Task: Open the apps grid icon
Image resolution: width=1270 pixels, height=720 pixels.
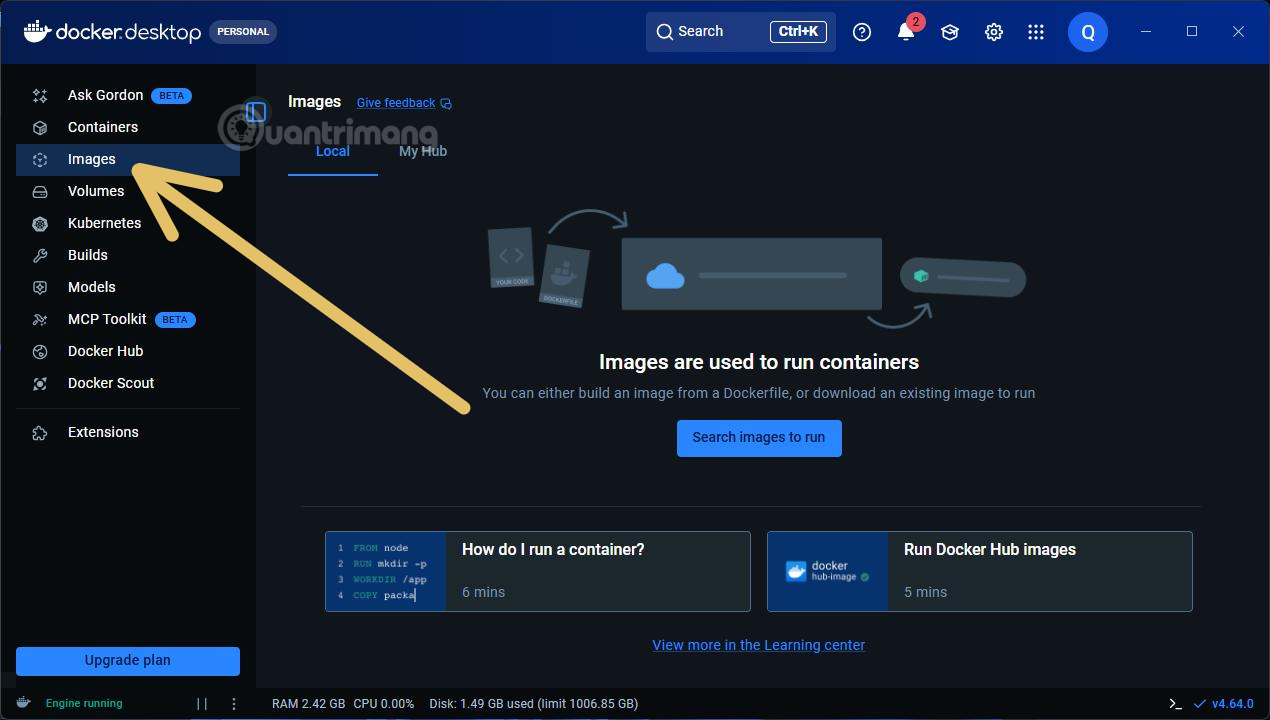Action: 1036,32
